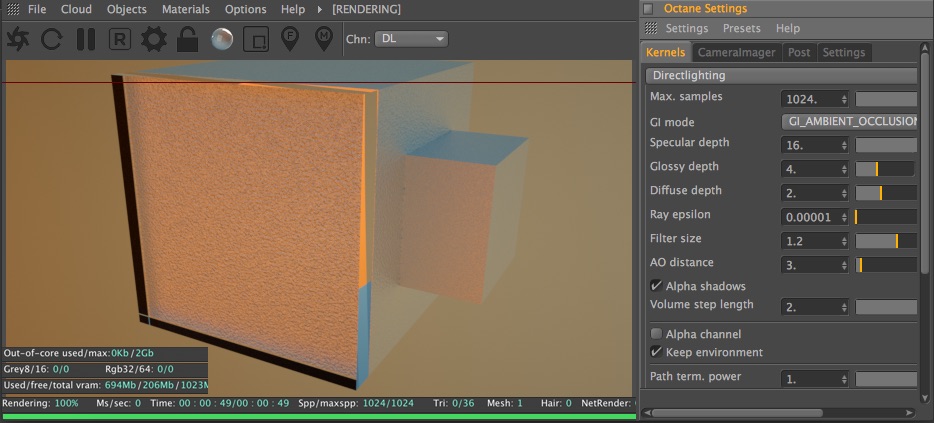Enable the Alpha channel checkbox

656,334
